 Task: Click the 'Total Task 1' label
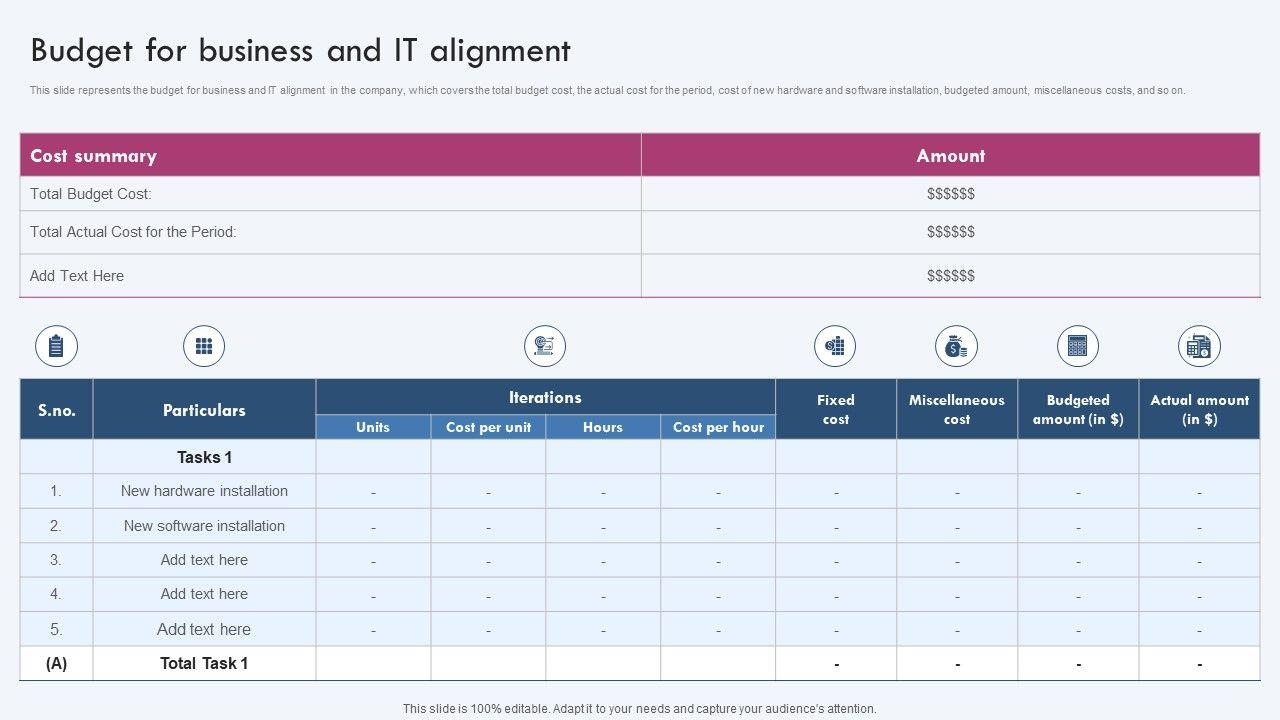tap(204, 663)
